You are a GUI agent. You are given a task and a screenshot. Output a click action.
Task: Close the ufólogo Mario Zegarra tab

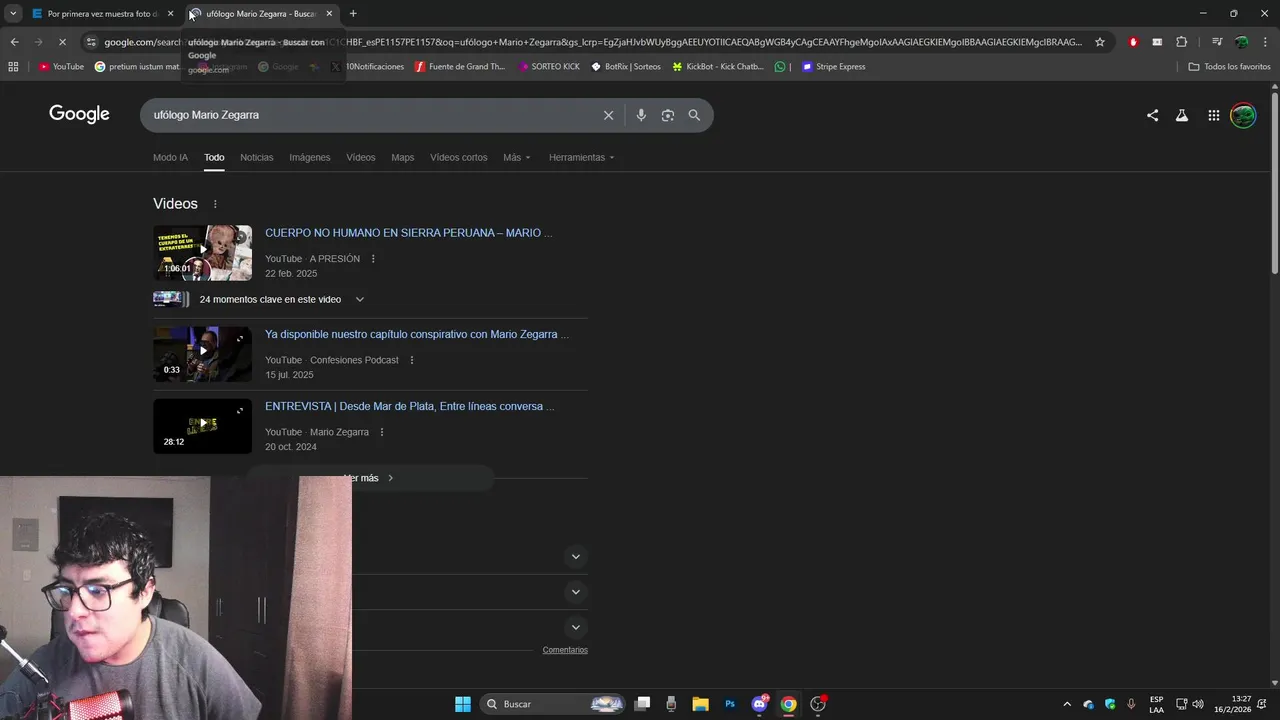click(x=329, y=14)
